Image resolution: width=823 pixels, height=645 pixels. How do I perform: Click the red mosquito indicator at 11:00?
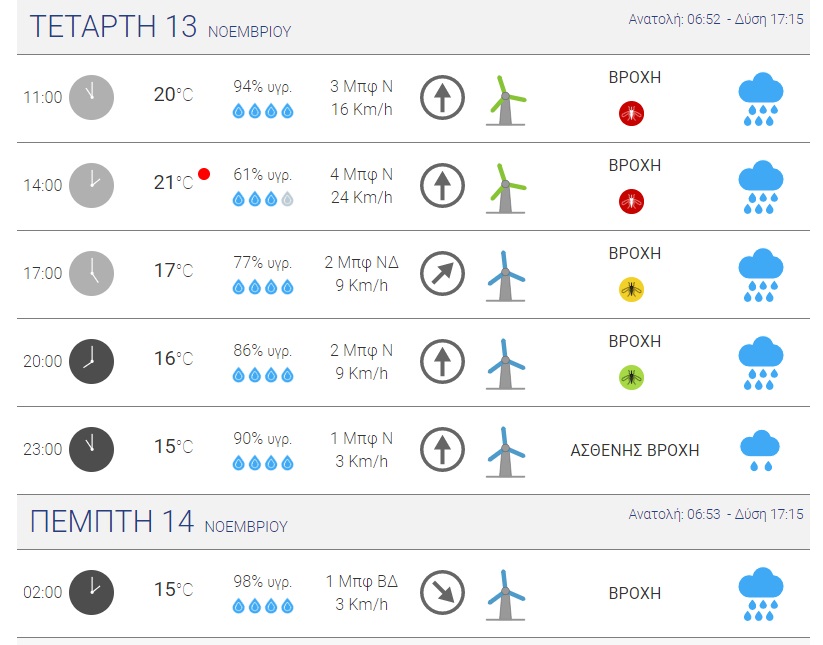pos(631,113)
